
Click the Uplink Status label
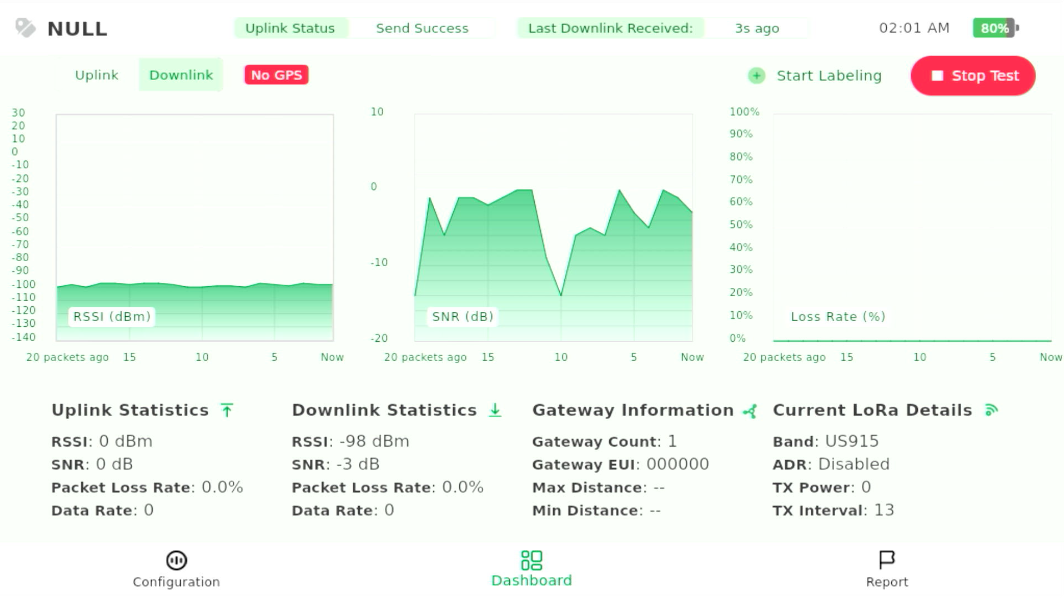tap(290, 28)
